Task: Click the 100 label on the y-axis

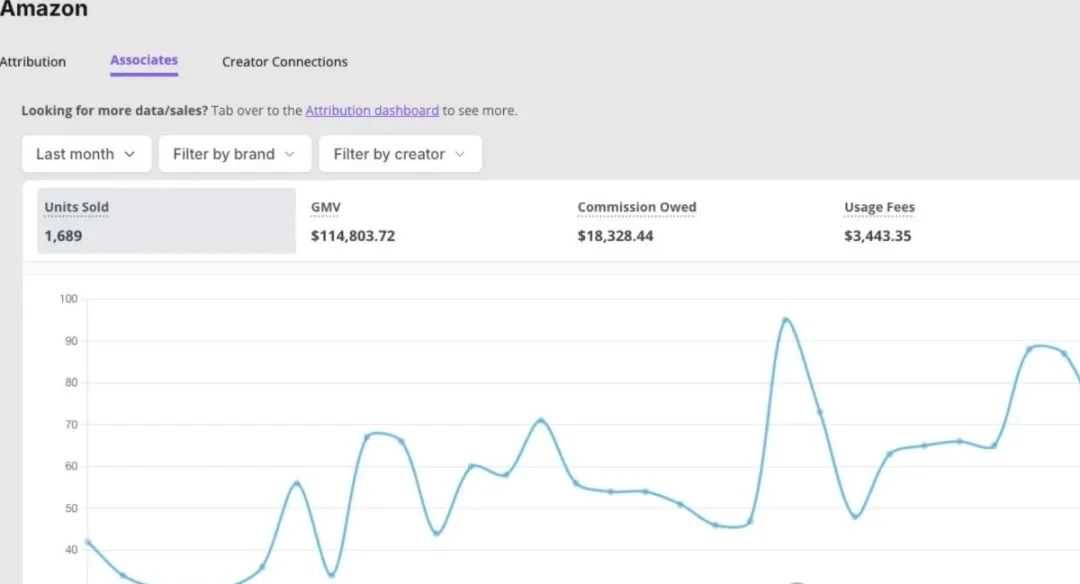Action: point(68,299)
